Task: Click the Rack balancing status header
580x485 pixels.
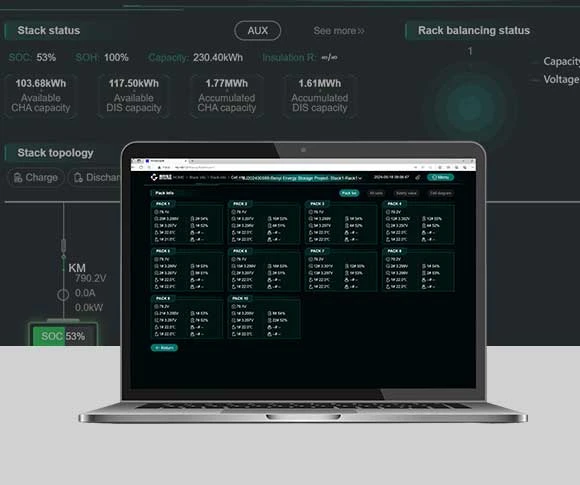Action: 474,30
